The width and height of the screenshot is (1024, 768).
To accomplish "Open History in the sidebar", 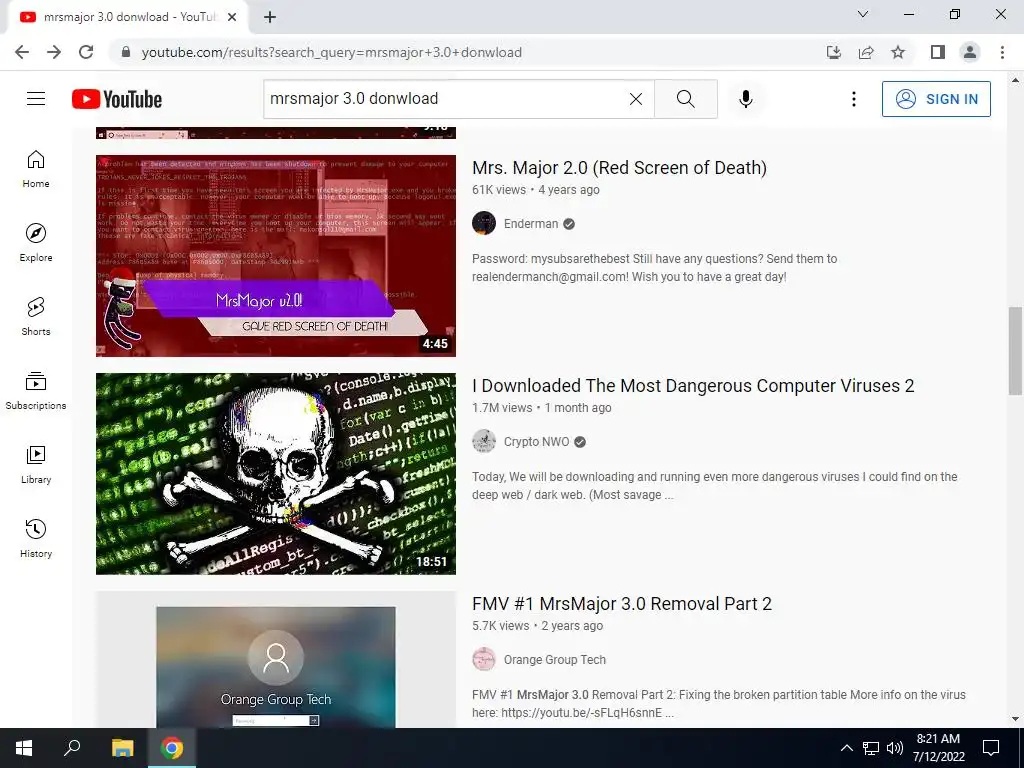I will pyautogui.click(x=36, y=538).
